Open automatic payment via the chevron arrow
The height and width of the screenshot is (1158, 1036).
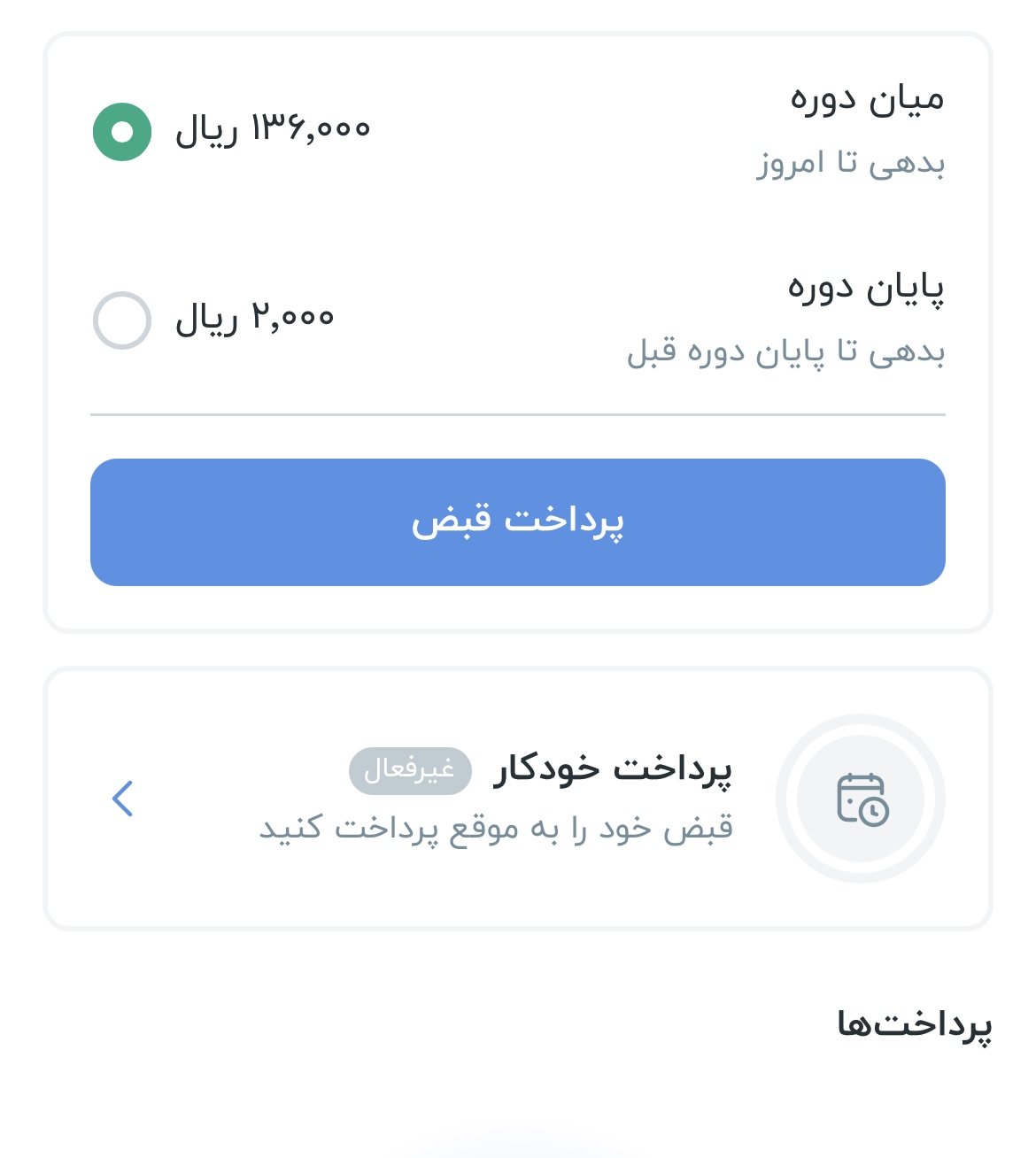123,799
